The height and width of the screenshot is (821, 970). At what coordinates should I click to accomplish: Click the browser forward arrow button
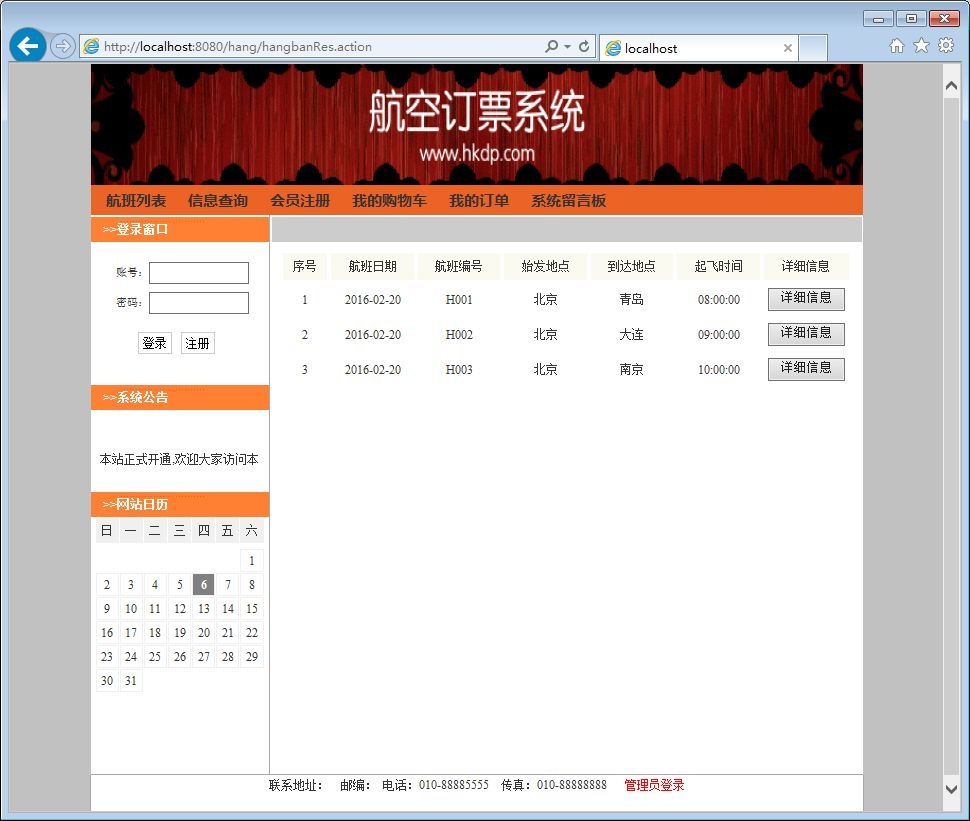click(62, 46)
